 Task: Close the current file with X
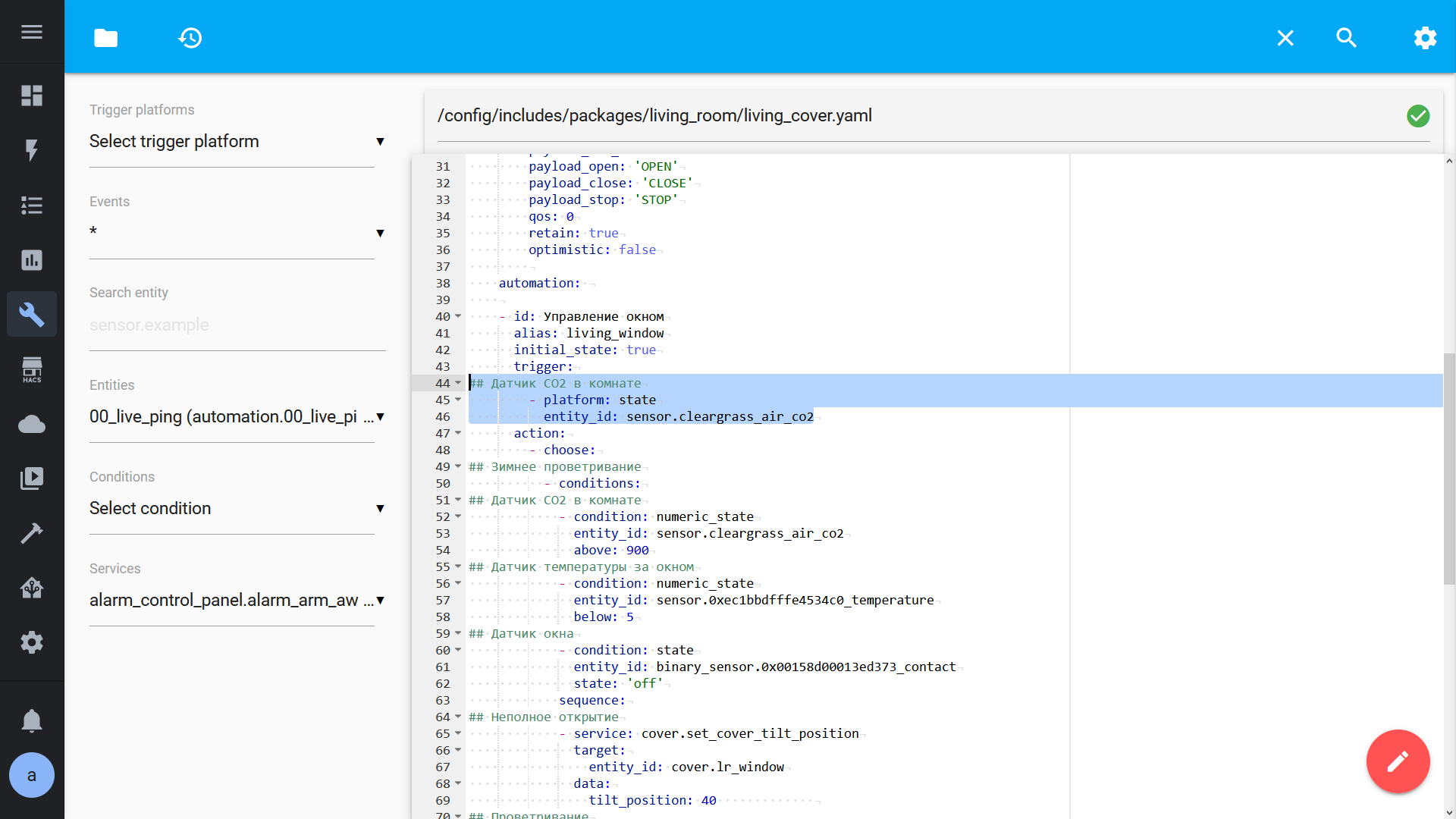coord(1285,38)
